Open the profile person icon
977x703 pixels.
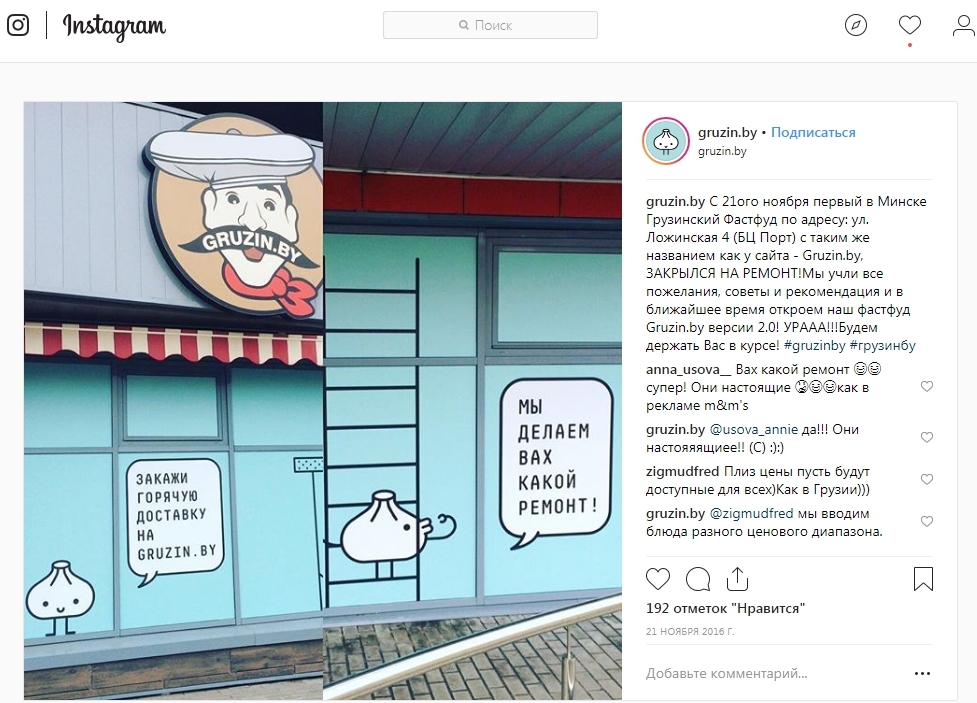tap(964, 25)
